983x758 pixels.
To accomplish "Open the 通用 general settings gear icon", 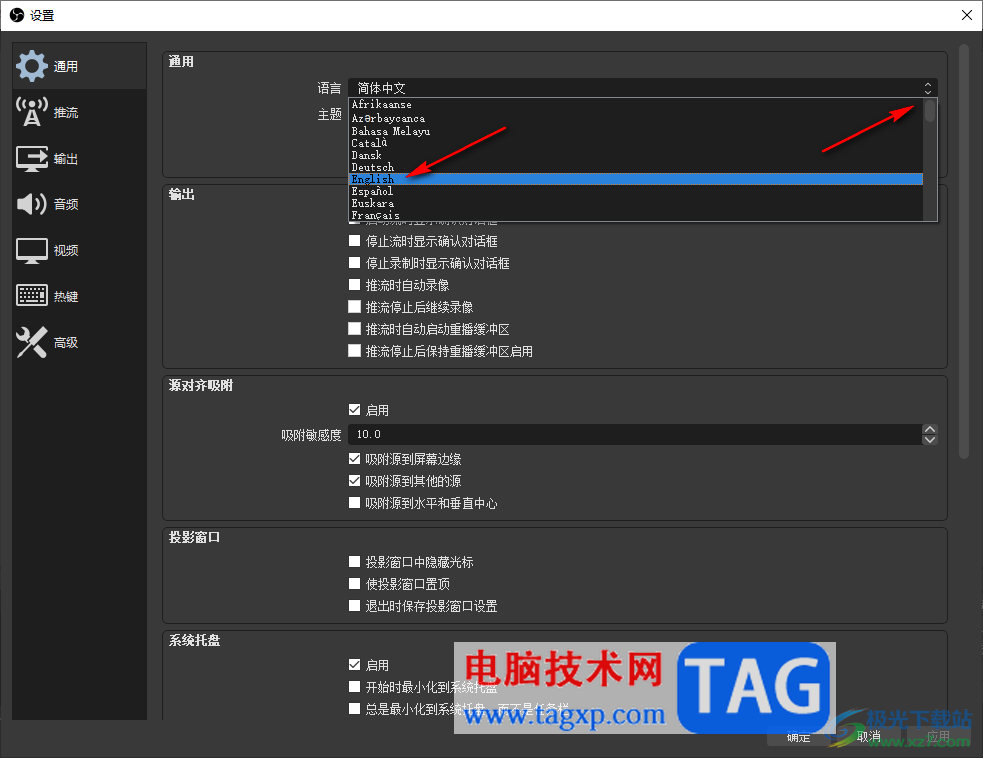I will click(31, 66).
